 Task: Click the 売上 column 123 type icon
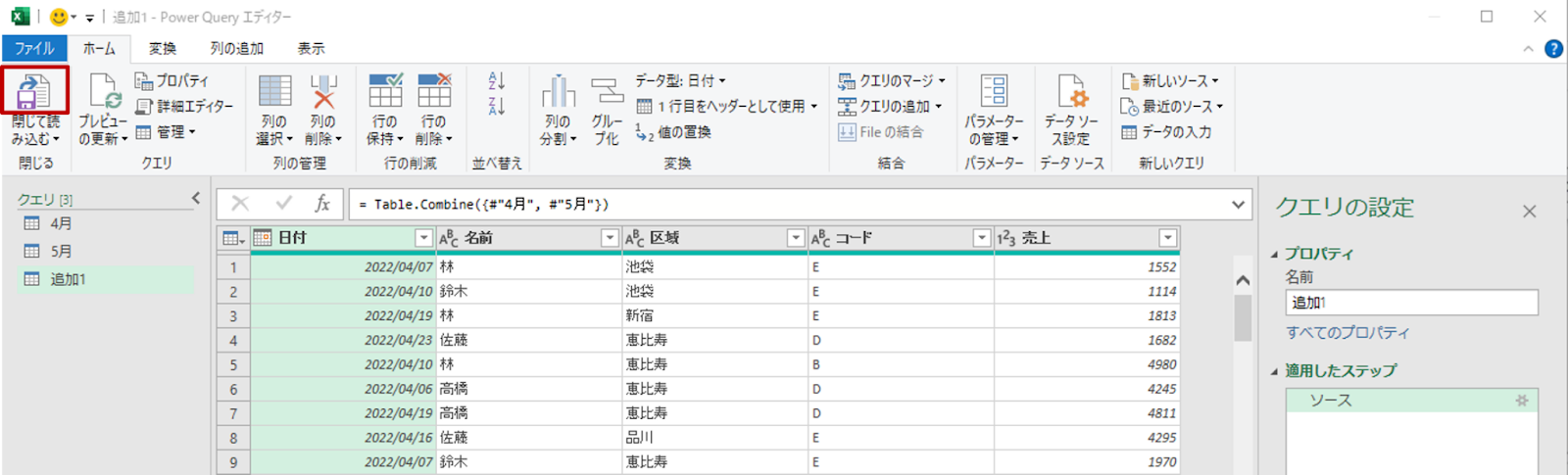pos(1006,238)
